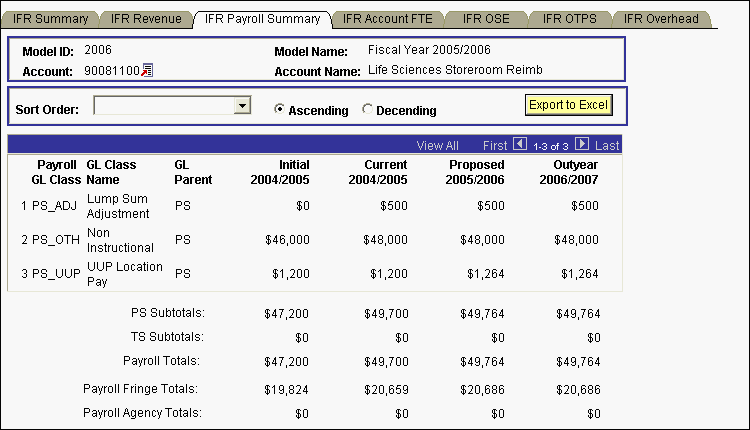Open the IFR Overhead tab
This screenshot has width=750, height=430.
click(660, 19)
